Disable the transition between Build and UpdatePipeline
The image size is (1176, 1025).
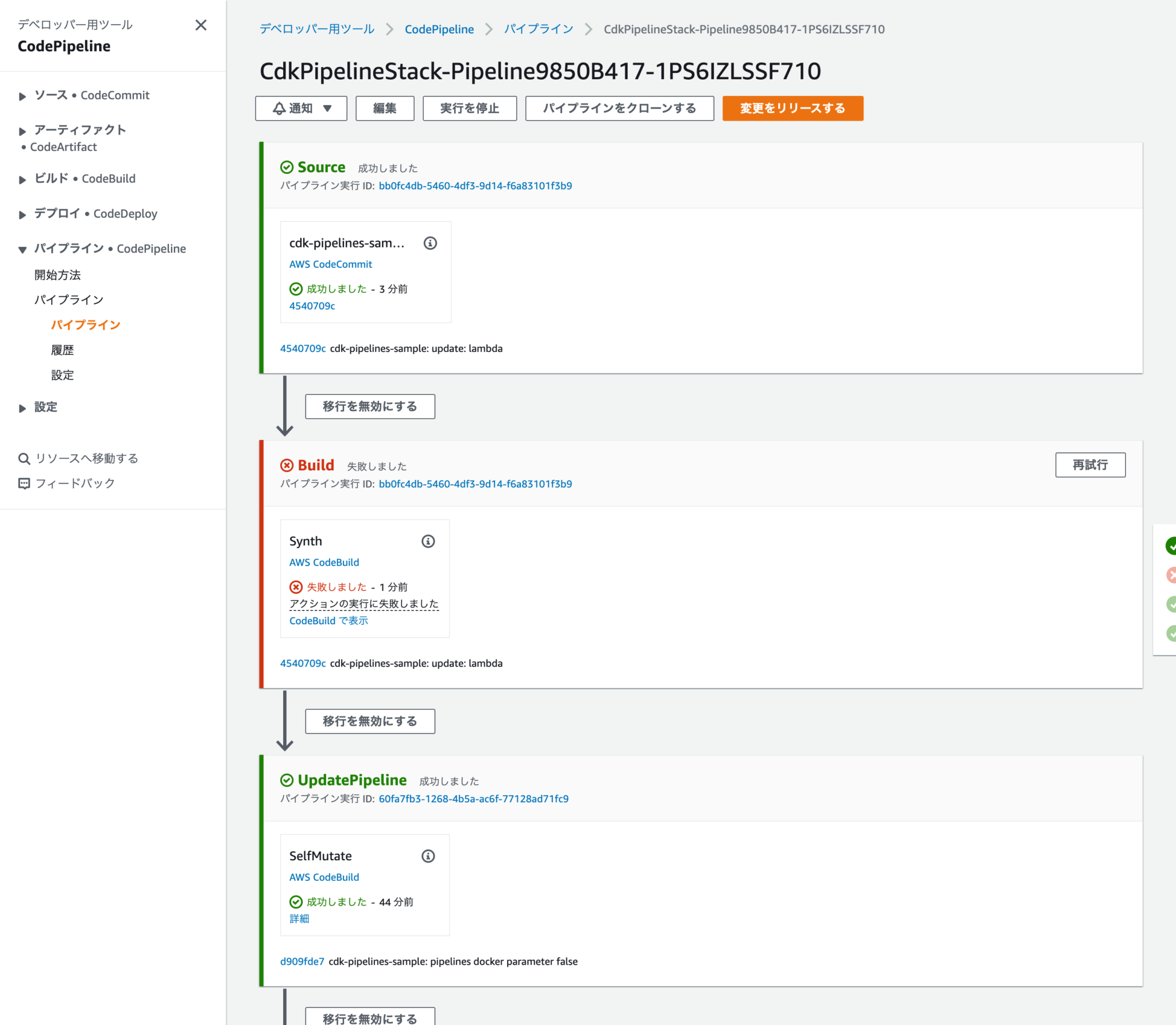(x=370, y=721)
